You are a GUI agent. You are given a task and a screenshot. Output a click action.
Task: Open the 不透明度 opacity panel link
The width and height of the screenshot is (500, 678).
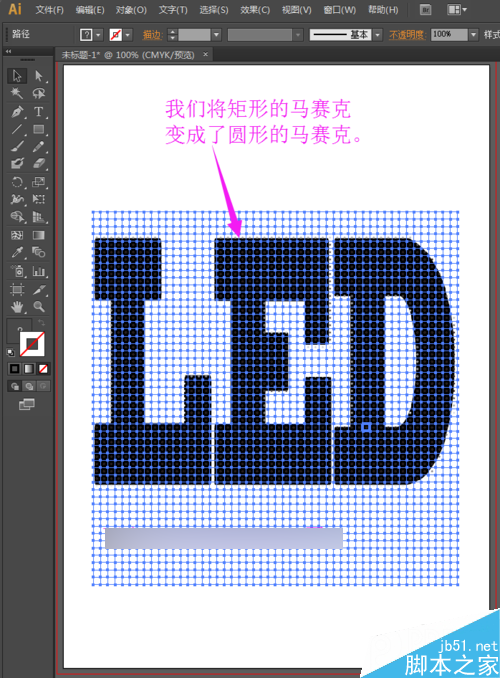point(407,35)
